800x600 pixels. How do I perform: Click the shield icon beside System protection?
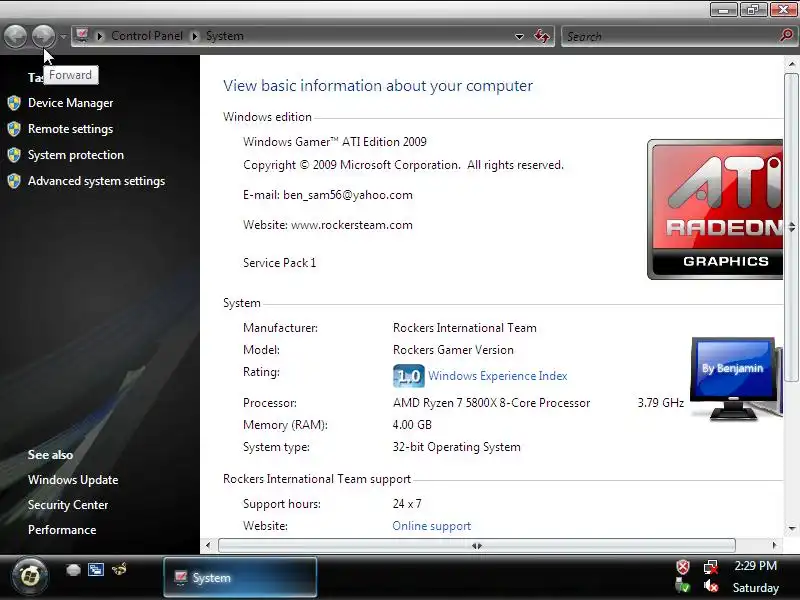coord(14,155)
